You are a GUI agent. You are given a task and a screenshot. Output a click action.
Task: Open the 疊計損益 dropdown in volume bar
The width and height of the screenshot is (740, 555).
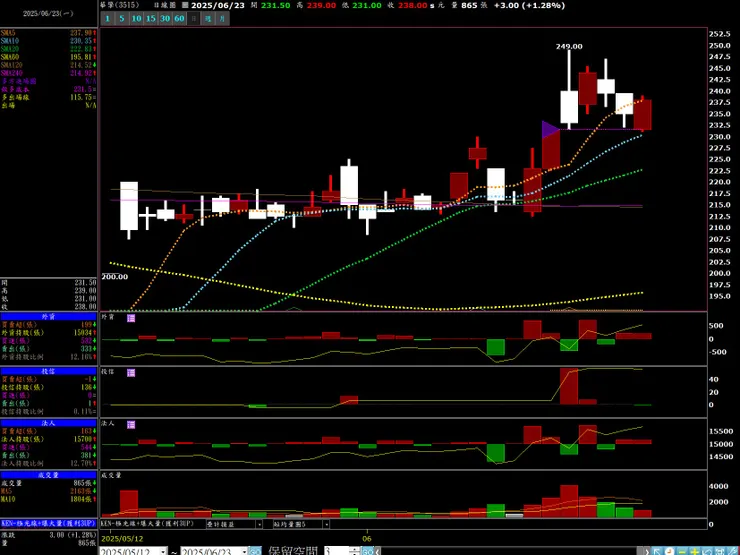[x=259, y=524]
